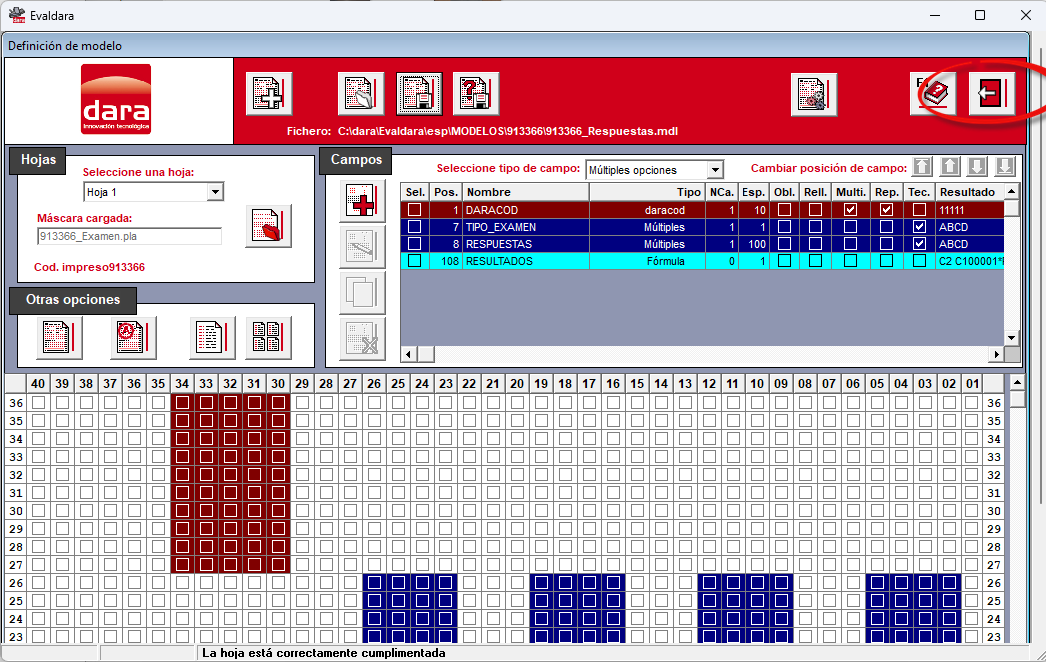The width and height of the screenshot is (1046, 662).
Task: Toggle the Multi. checkbox for DARACOD row
Action: 850,210
